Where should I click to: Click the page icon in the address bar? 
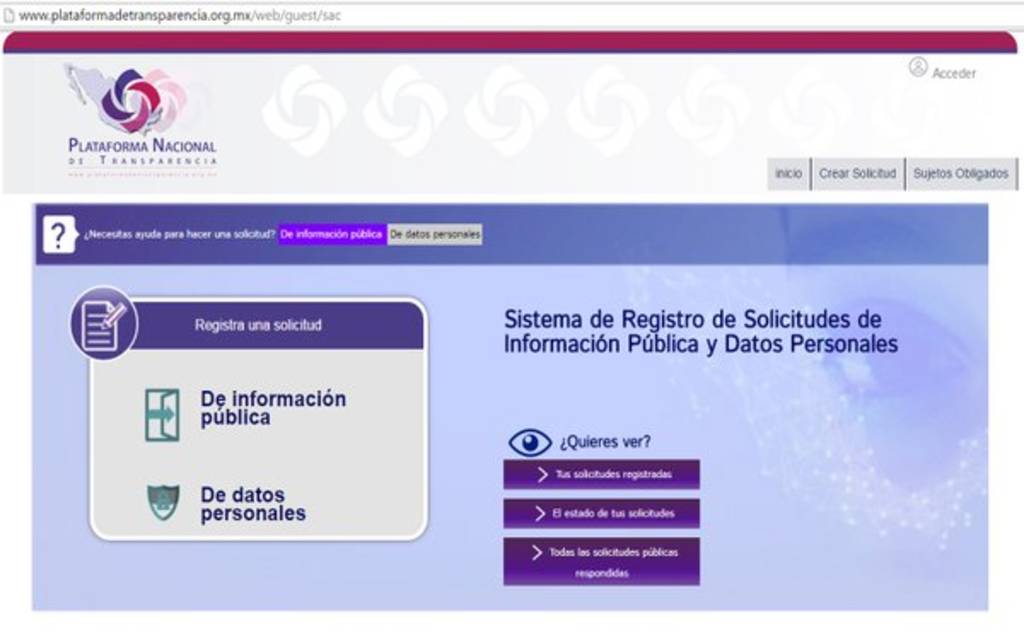(9, 15)
